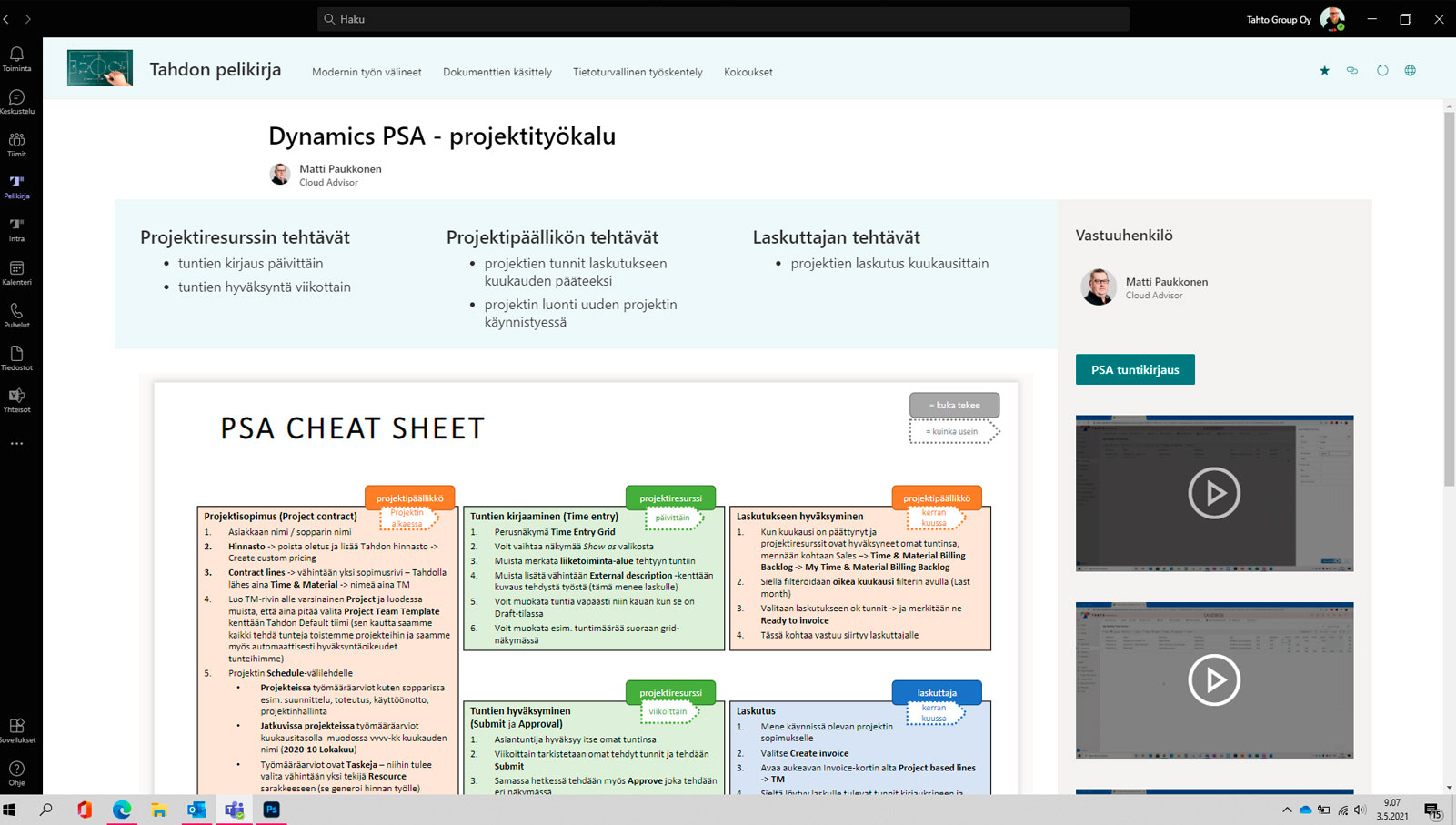Open Outlook from the taskbar
The height and width of the screenshot is (825, 1456).
pyautogui.click(x=196, y=810)
